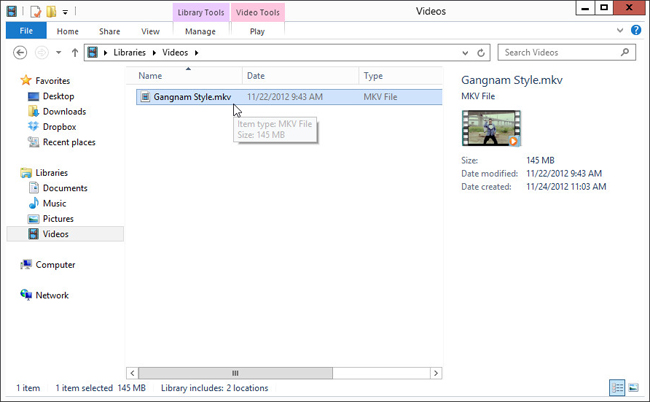Click the video preview thumbnail
Image resolution: width=650 pixels, height=402 pixels.
point(491,128)
